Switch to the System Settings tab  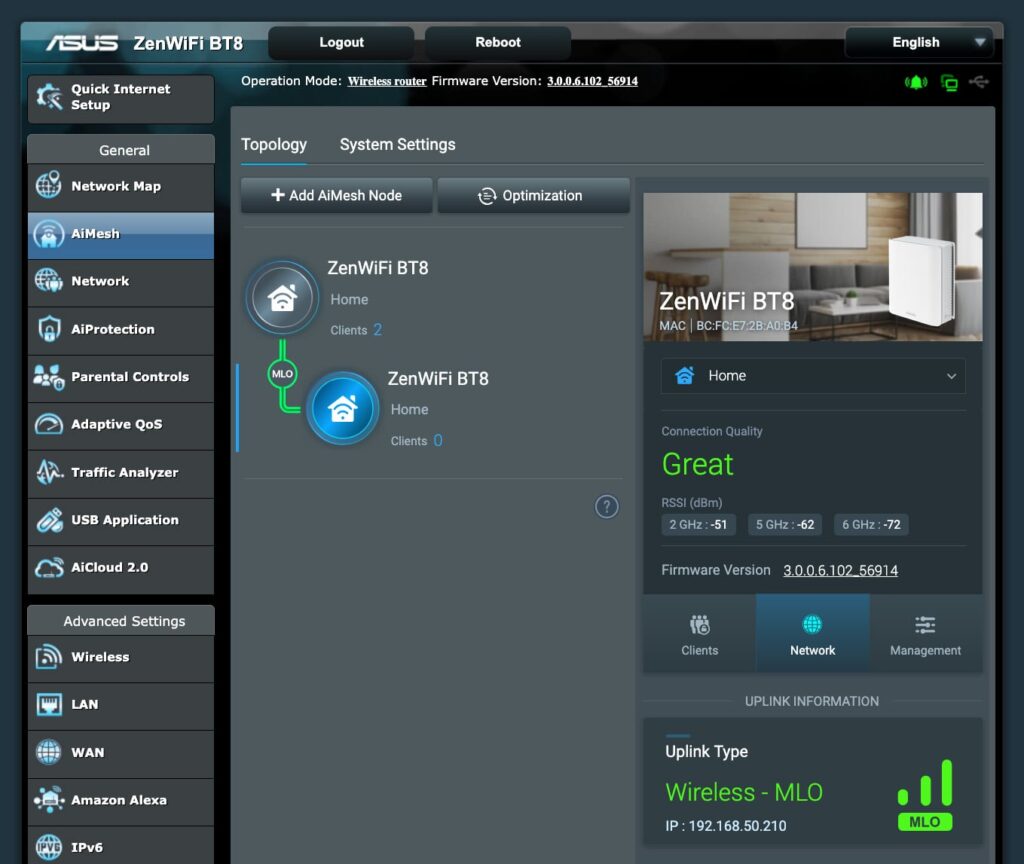(x=398, y=144)
